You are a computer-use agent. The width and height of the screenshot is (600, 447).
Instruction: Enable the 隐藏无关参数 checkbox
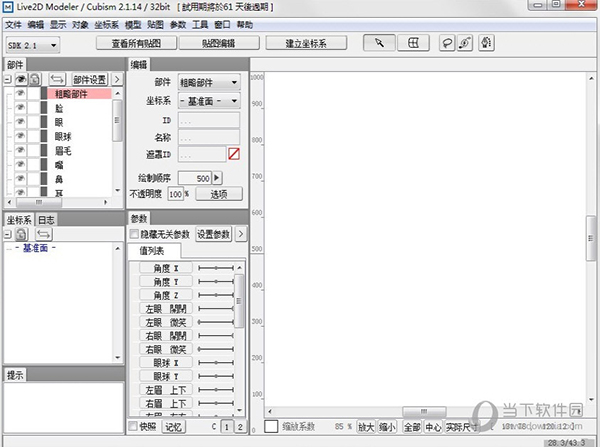[135, 234]
